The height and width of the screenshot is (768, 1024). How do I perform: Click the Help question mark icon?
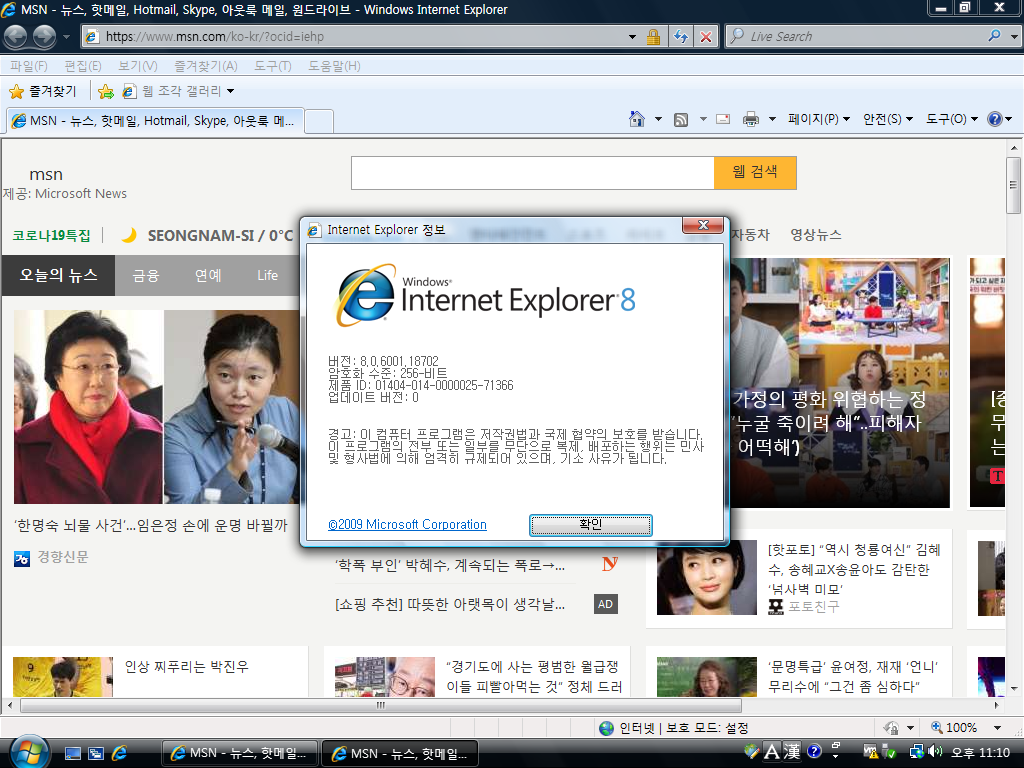tap(995, 119)
